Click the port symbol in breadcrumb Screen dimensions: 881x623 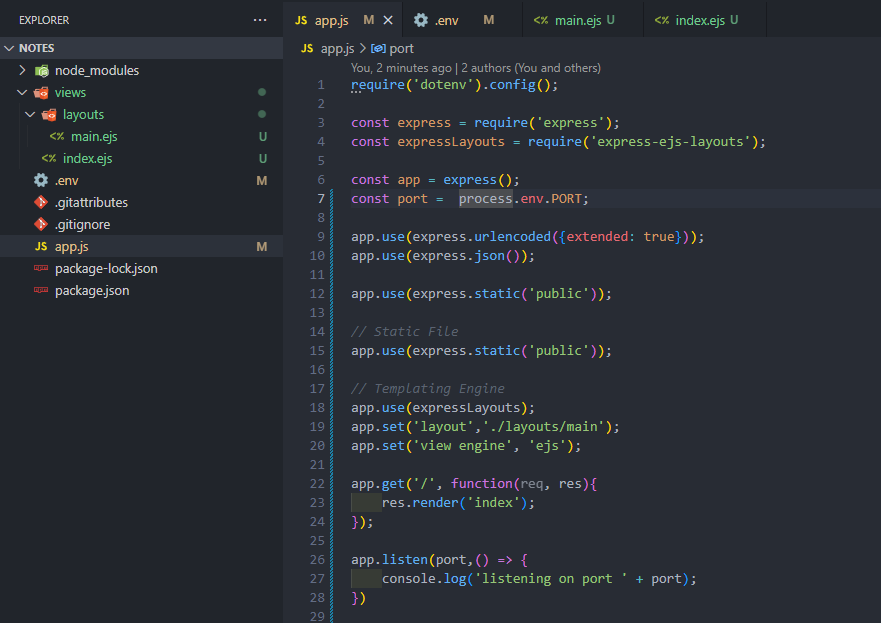coord(401,48)
